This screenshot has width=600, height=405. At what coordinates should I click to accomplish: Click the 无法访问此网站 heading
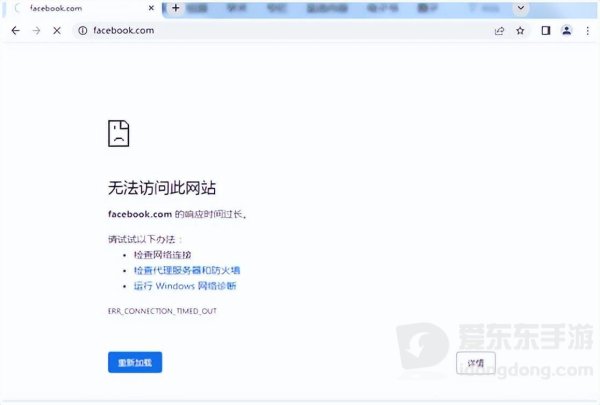pos(162,188)
